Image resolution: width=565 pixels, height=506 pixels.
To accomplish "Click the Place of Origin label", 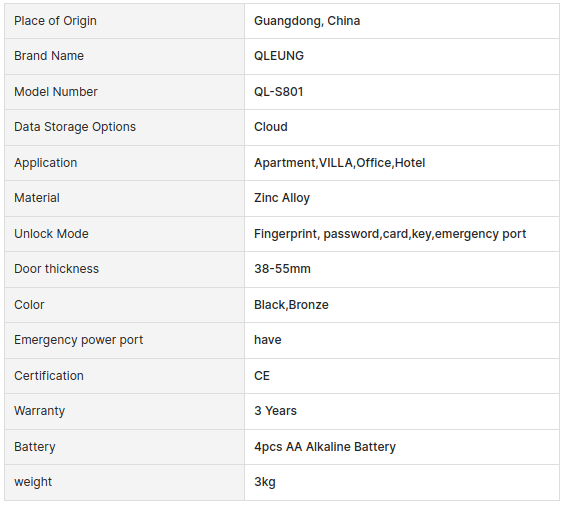I will (55, 21).
